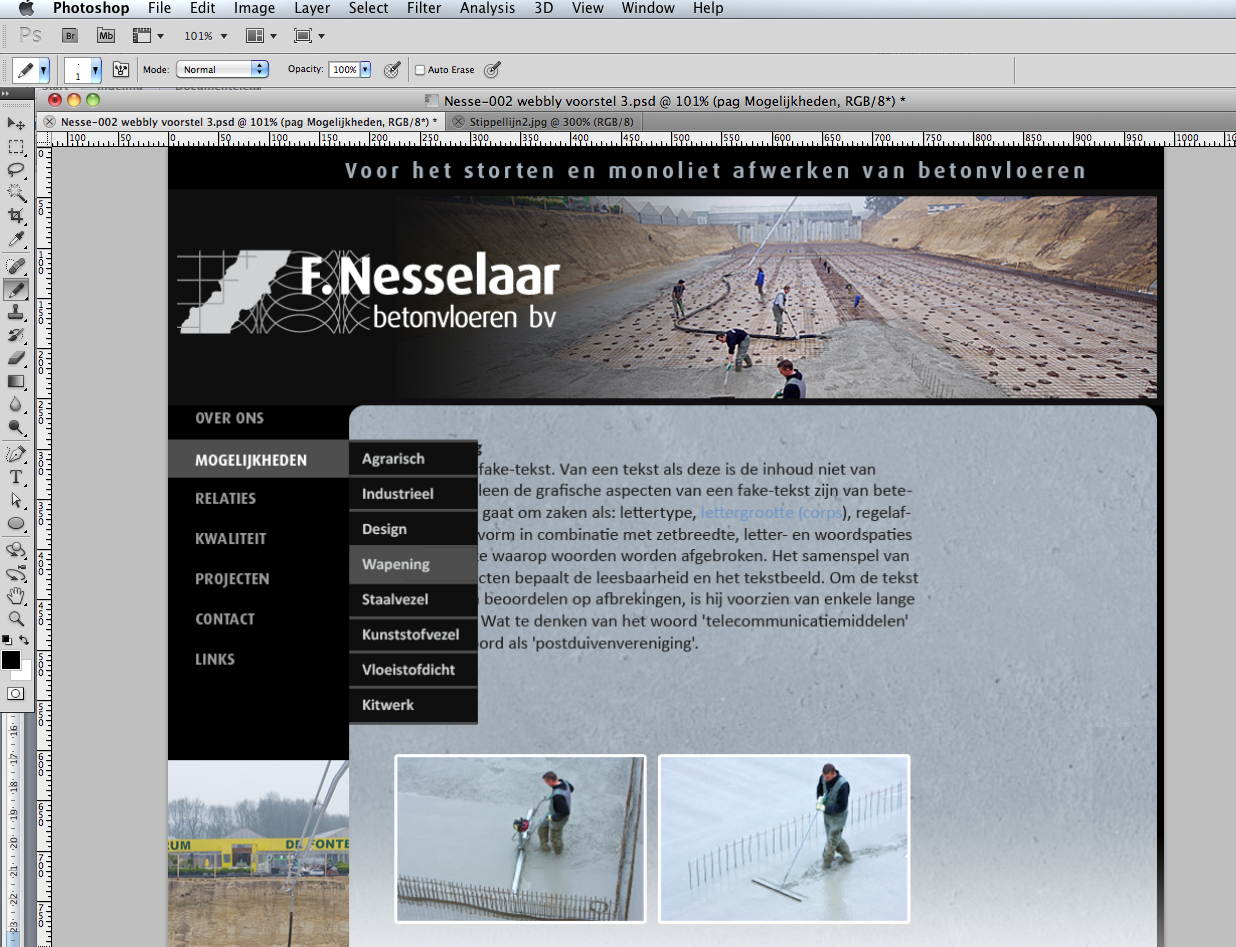This screenshot has height=947, width=1236.
Task: Swap foreground and background colors
Action: coord(24,639)
